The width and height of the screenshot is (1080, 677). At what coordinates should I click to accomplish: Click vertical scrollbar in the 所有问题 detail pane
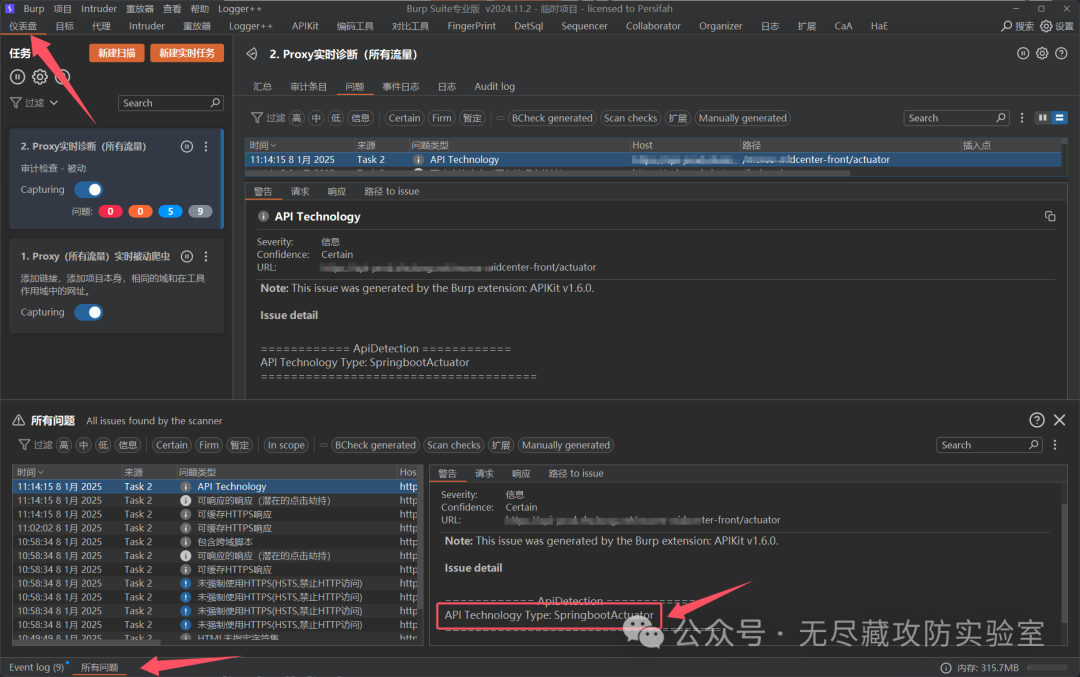tap(1065, 562)
